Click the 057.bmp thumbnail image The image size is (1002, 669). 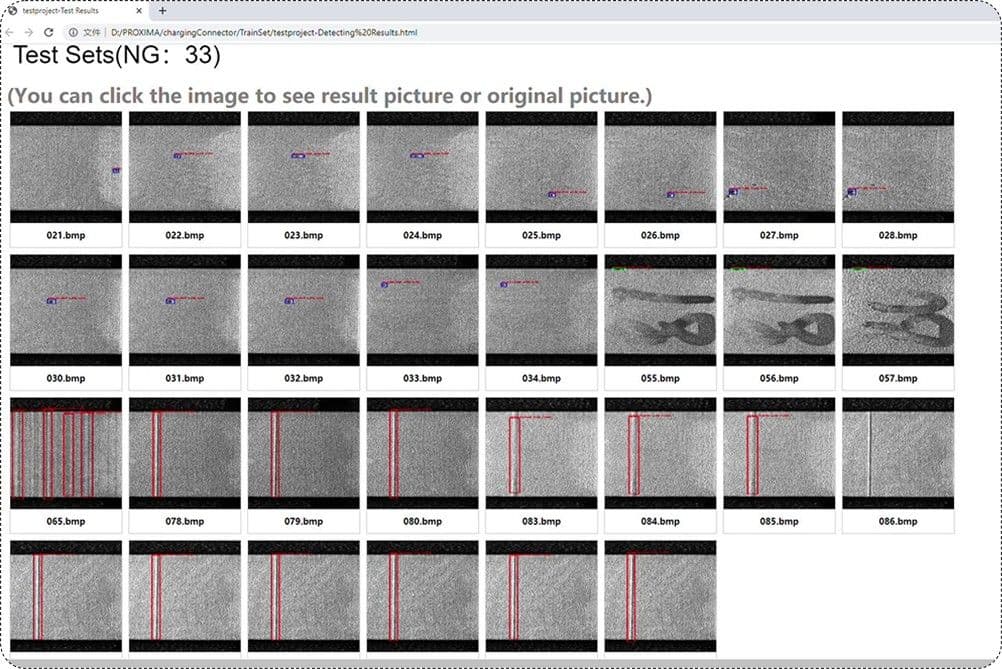click(x=897, y=310)
